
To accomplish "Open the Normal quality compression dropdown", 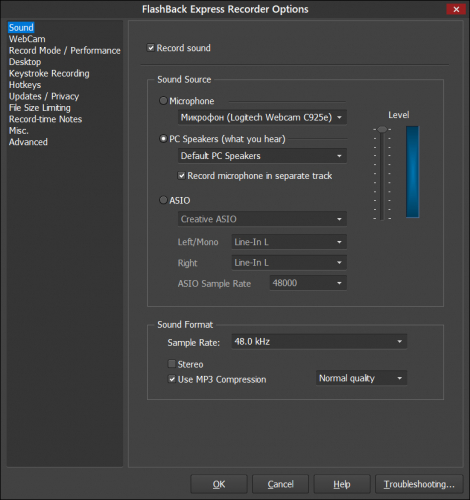I will tap(361, 378).
